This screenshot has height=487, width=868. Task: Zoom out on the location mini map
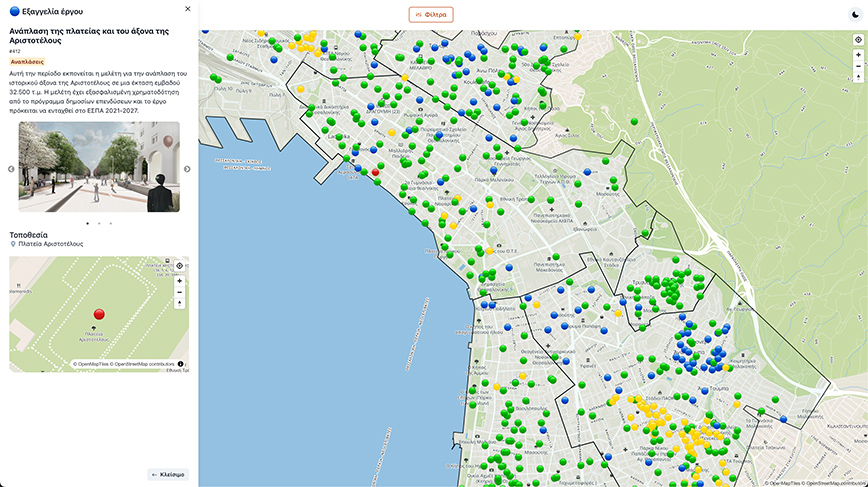coord(180,292)
